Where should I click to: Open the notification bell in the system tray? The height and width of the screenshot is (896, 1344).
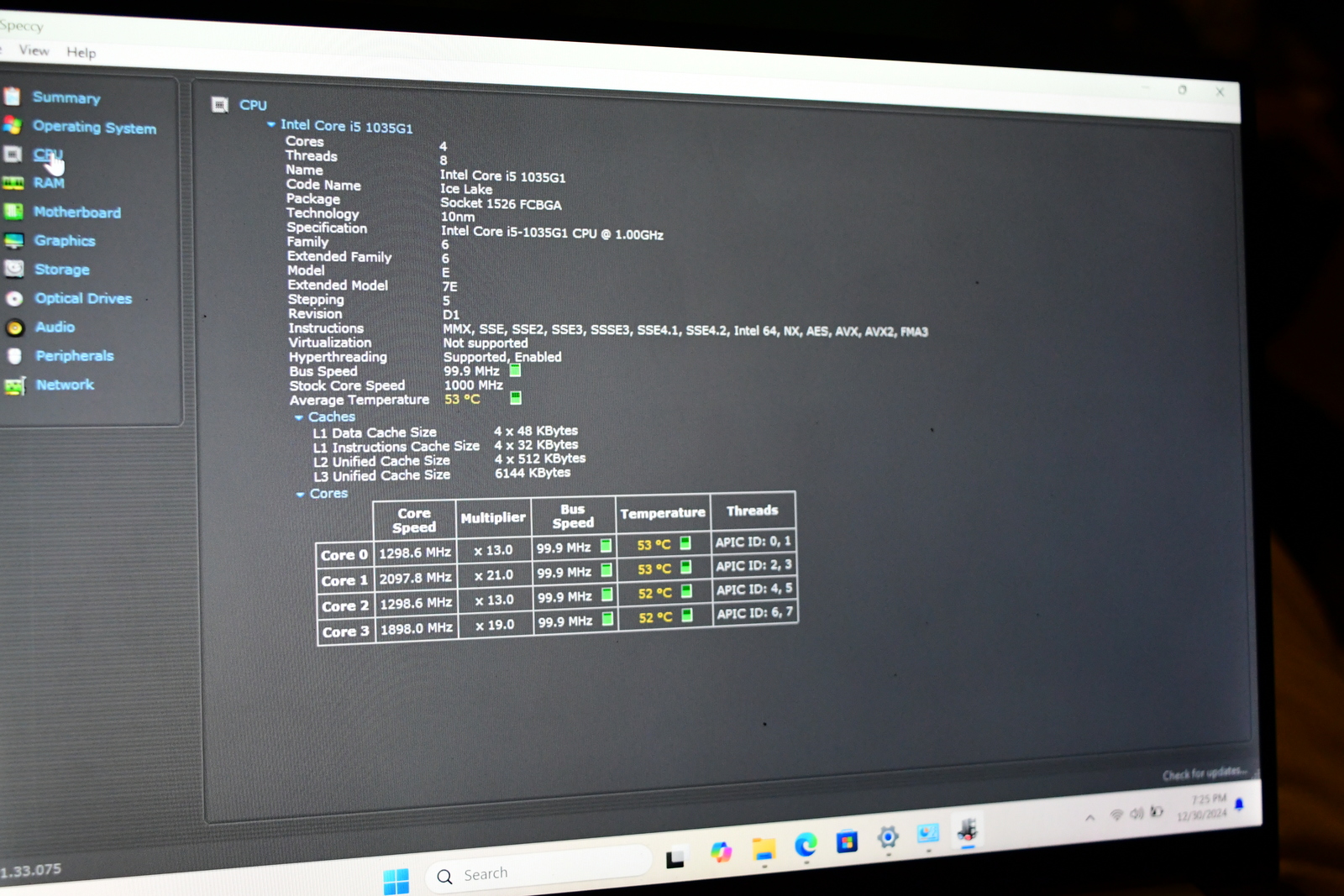coord(1239,804)
